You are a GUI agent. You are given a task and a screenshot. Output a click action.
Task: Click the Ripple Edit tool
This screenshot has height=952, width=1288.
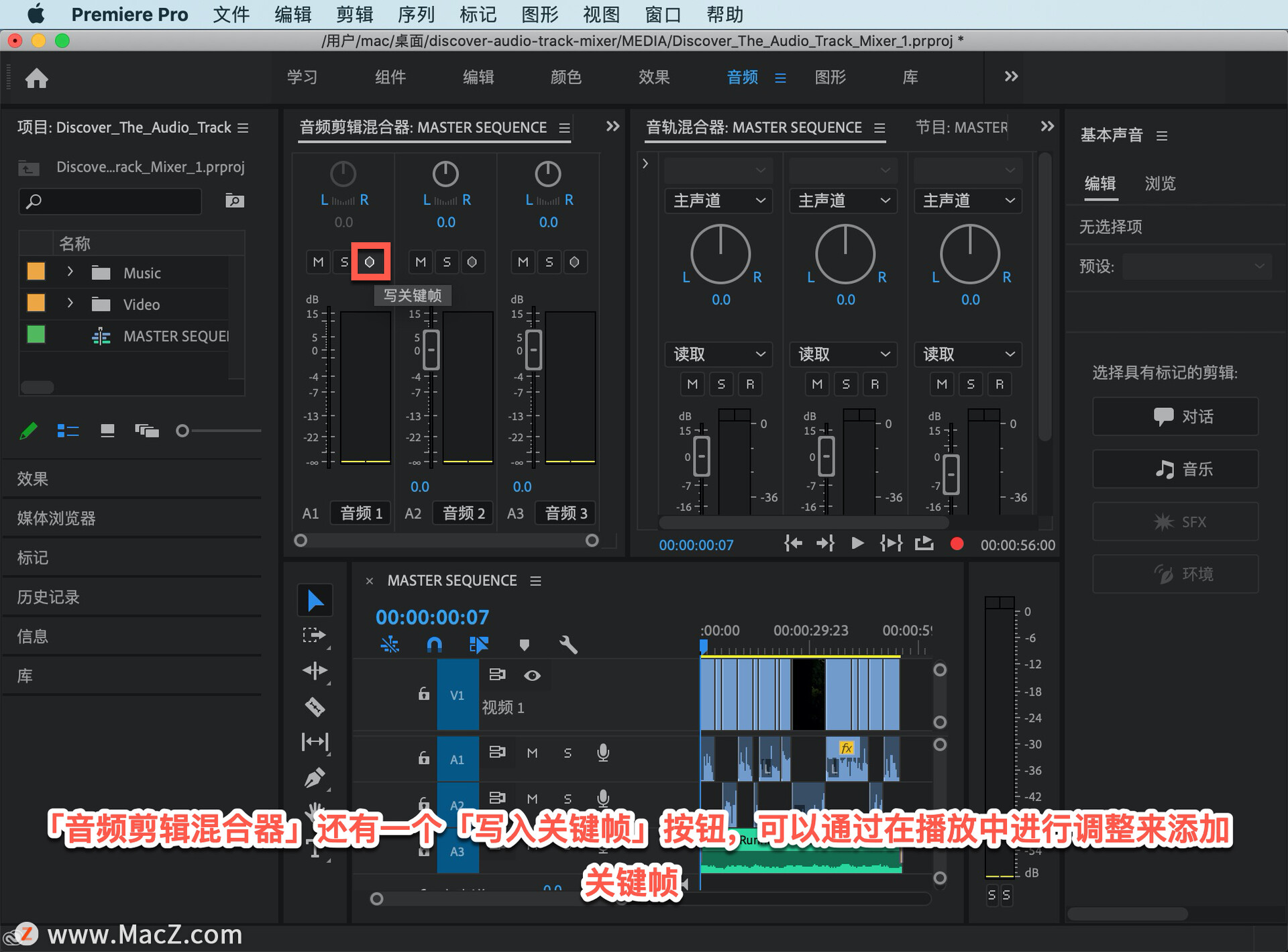click(315, 670)
